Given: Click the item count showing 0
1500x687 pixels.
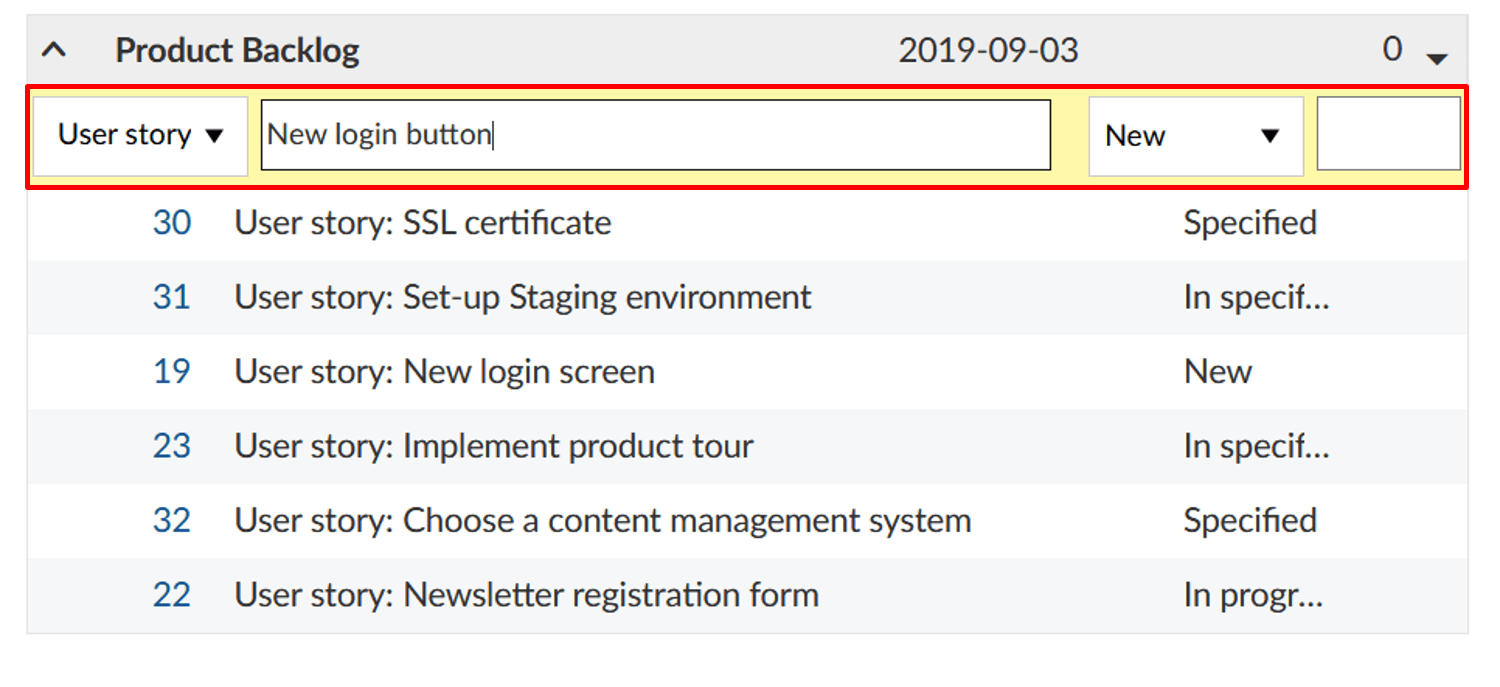Looking at the screenshot, I should click(x=1392, y=48).
